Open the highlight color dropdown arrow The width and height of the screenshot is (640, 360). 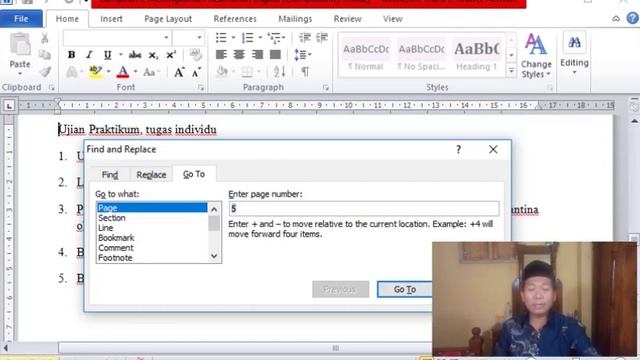[108, 72]
